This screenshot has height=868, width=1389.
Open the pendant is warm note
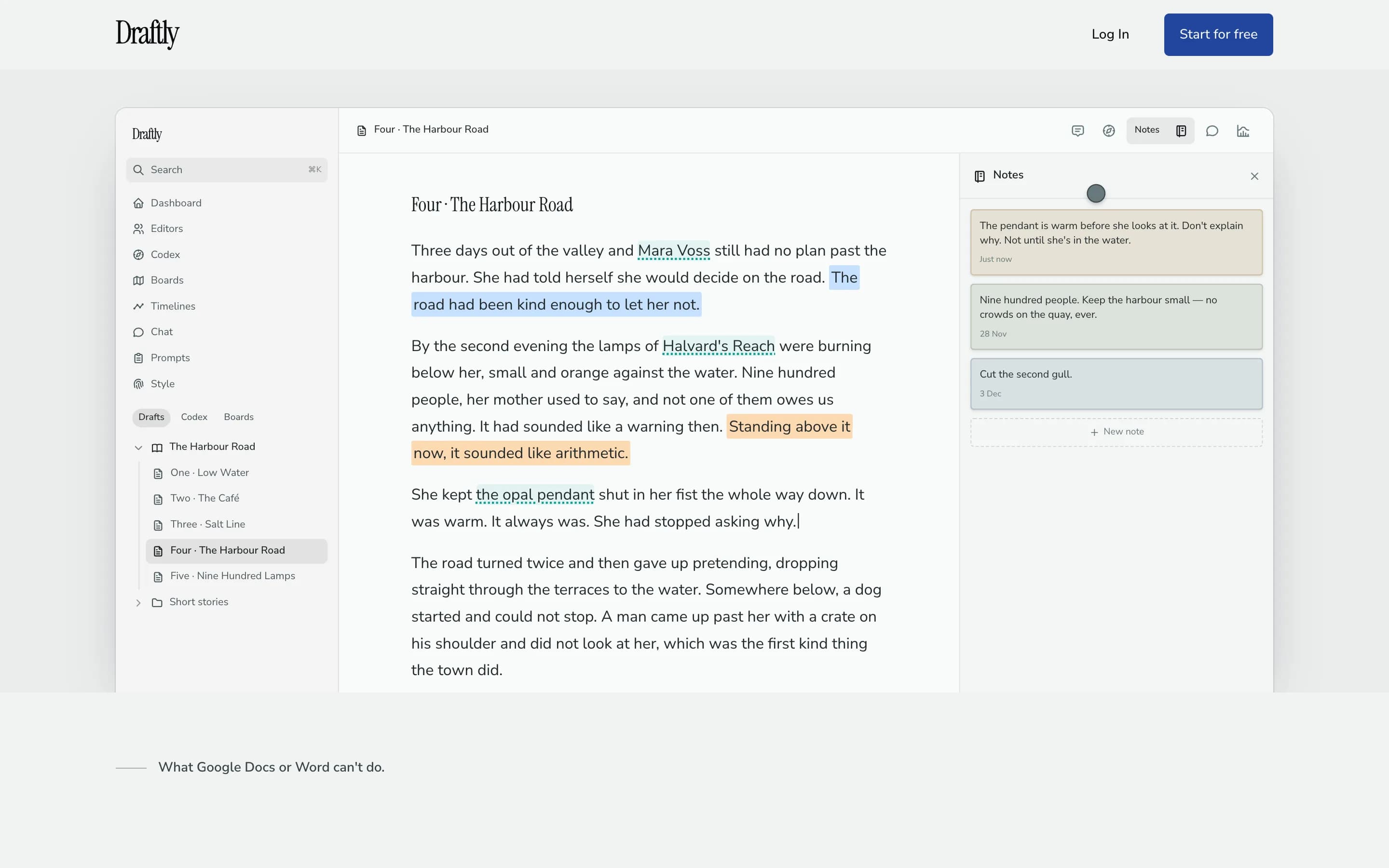coord(1116,242)
